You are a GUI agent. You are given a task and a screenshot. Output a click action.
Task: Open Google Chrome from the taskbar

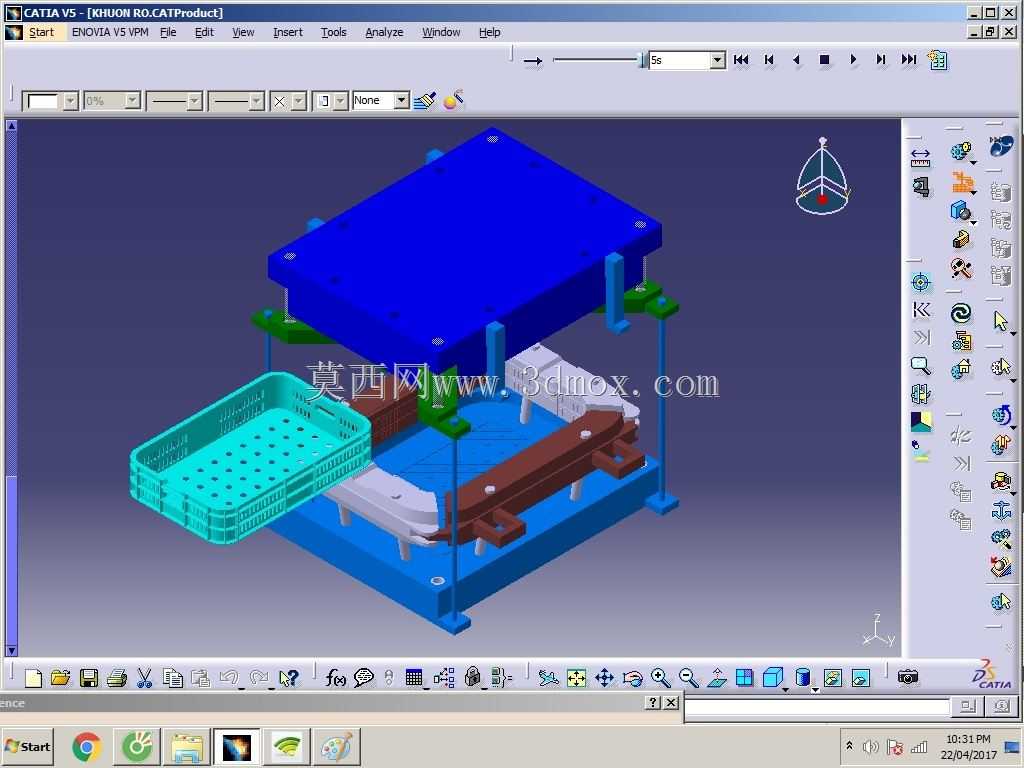[87, 747]
